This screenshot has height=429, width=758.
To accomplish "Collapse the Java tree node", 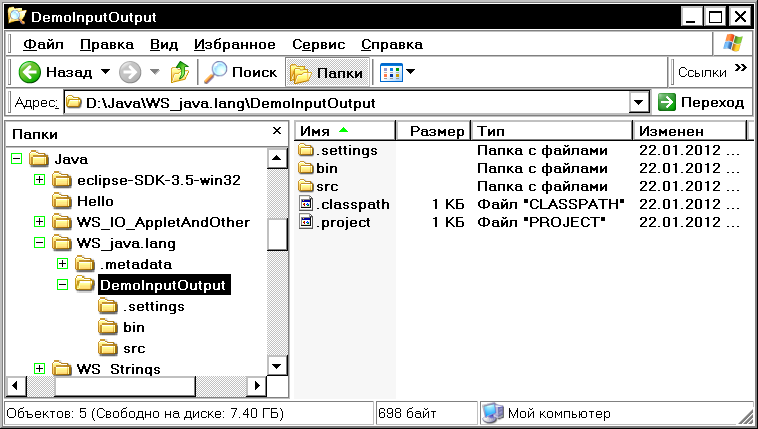I will [16, 159].
